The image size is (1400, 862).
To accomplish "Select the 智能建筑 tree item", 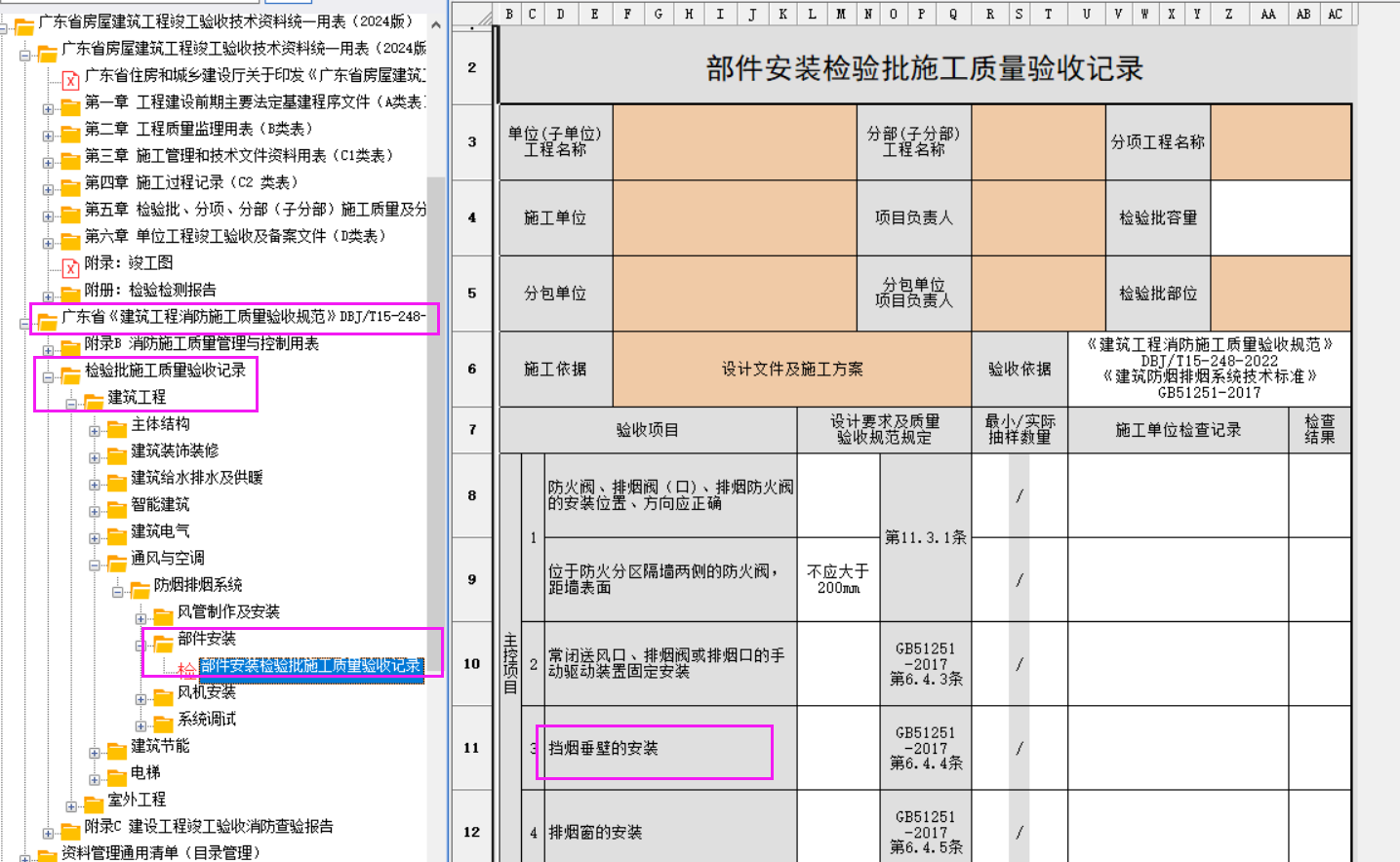I will [160, 504].
